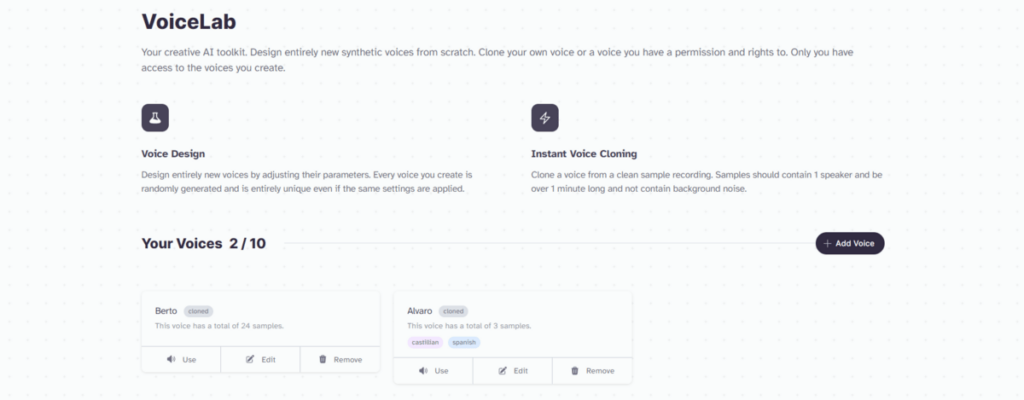Click the speaker icon on Berto's card

point(171,359)
